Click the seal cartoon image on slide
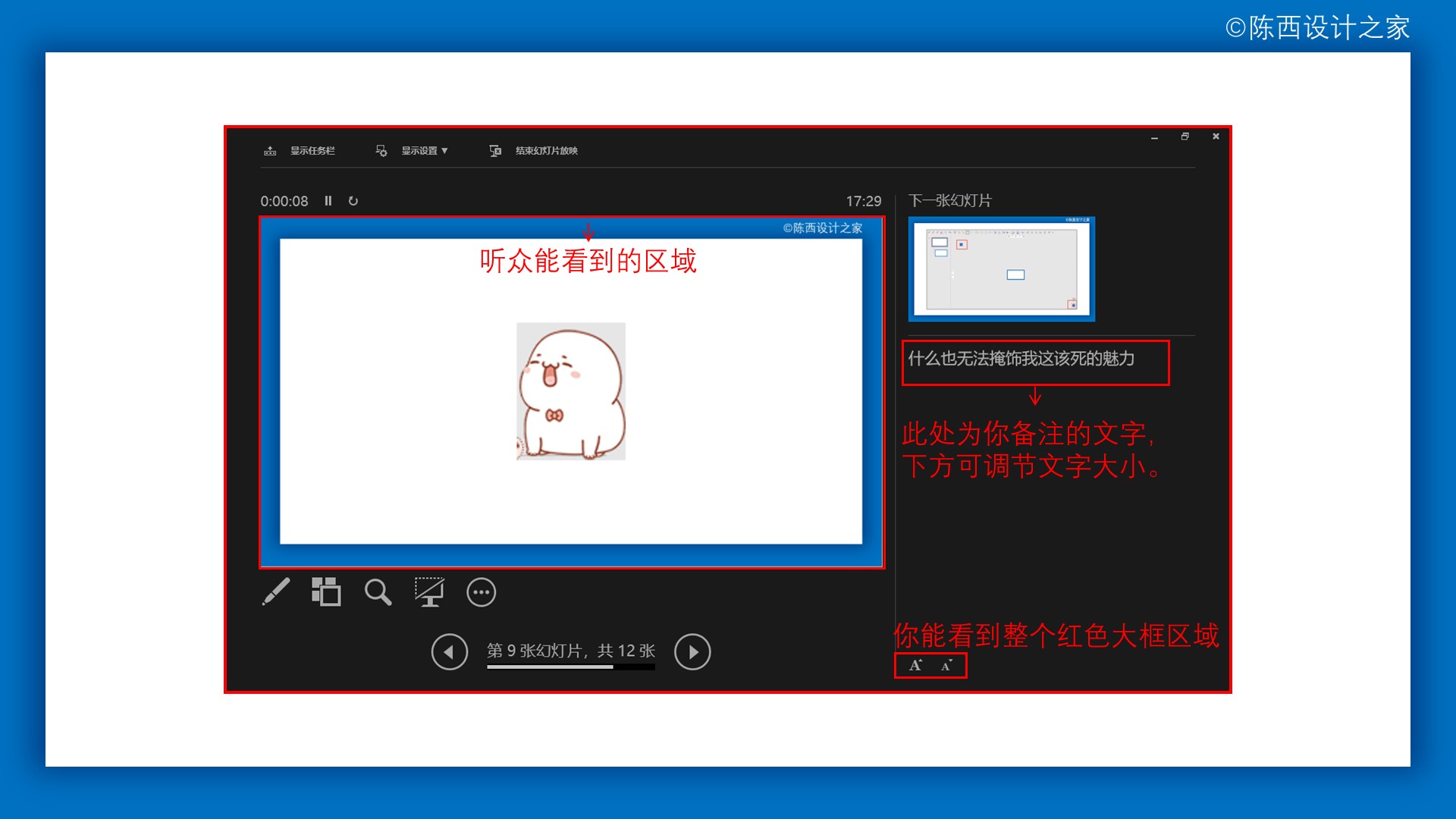The width and height of the screenshot is (1456, 819). [x=571, y=391]
